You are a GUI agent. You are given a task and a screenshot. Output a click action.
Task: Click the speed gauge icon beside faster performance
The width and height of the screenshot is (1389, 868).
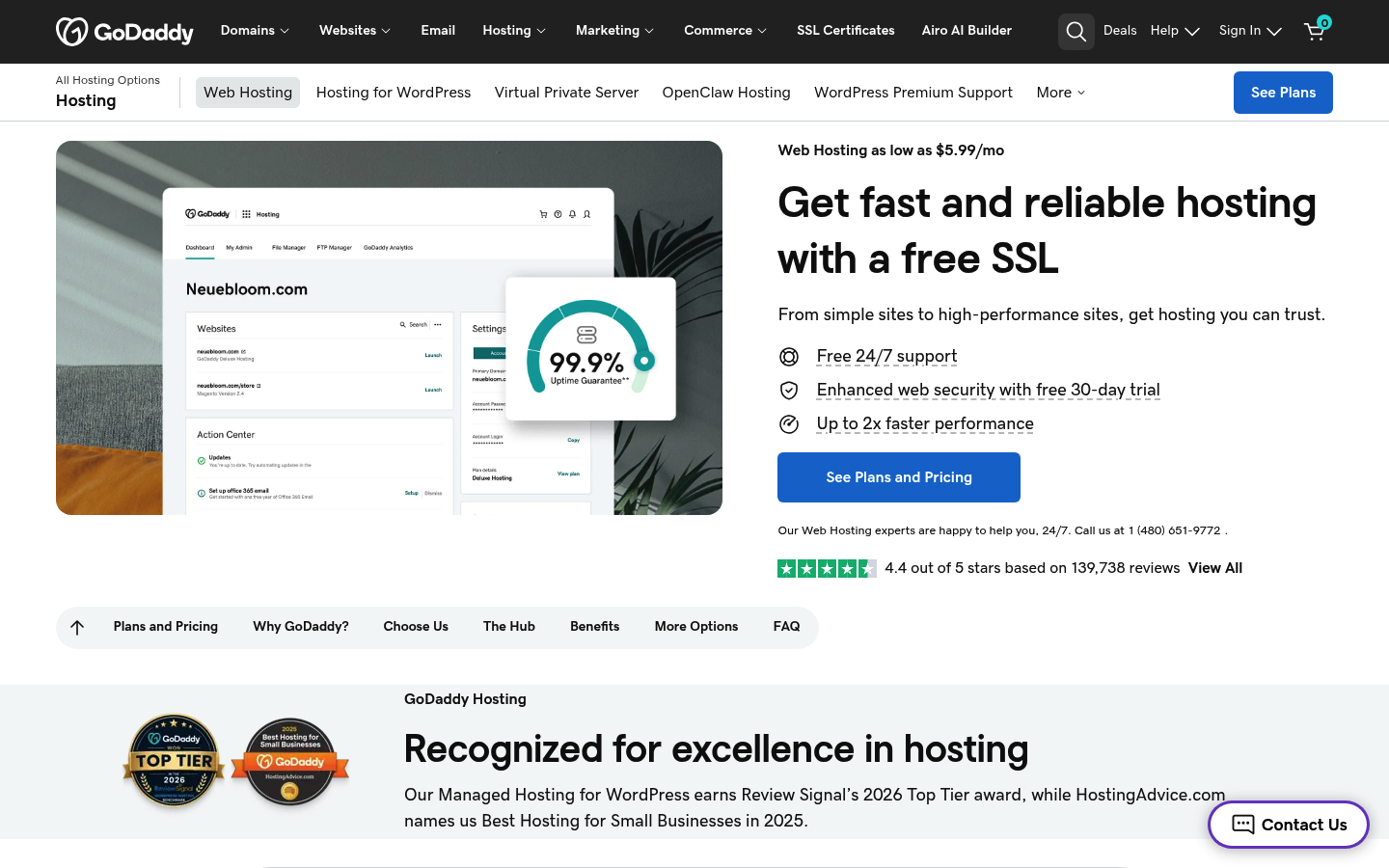(x=789, y=424)
